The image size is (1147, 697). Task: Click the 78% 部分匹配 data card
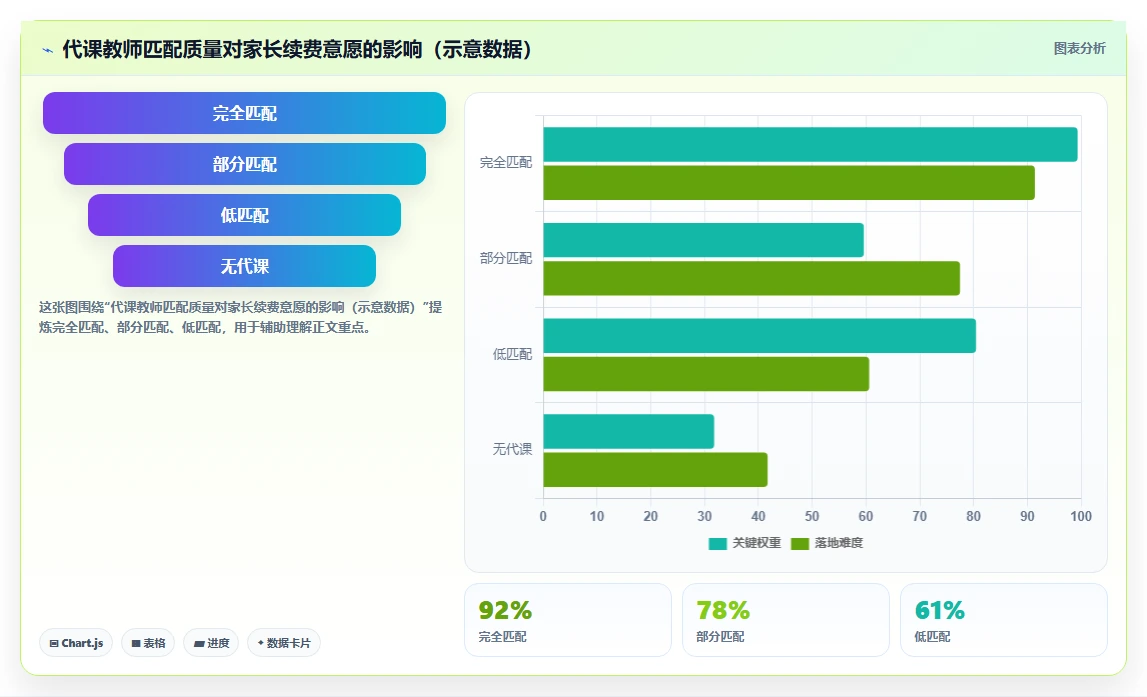[786, 620]
